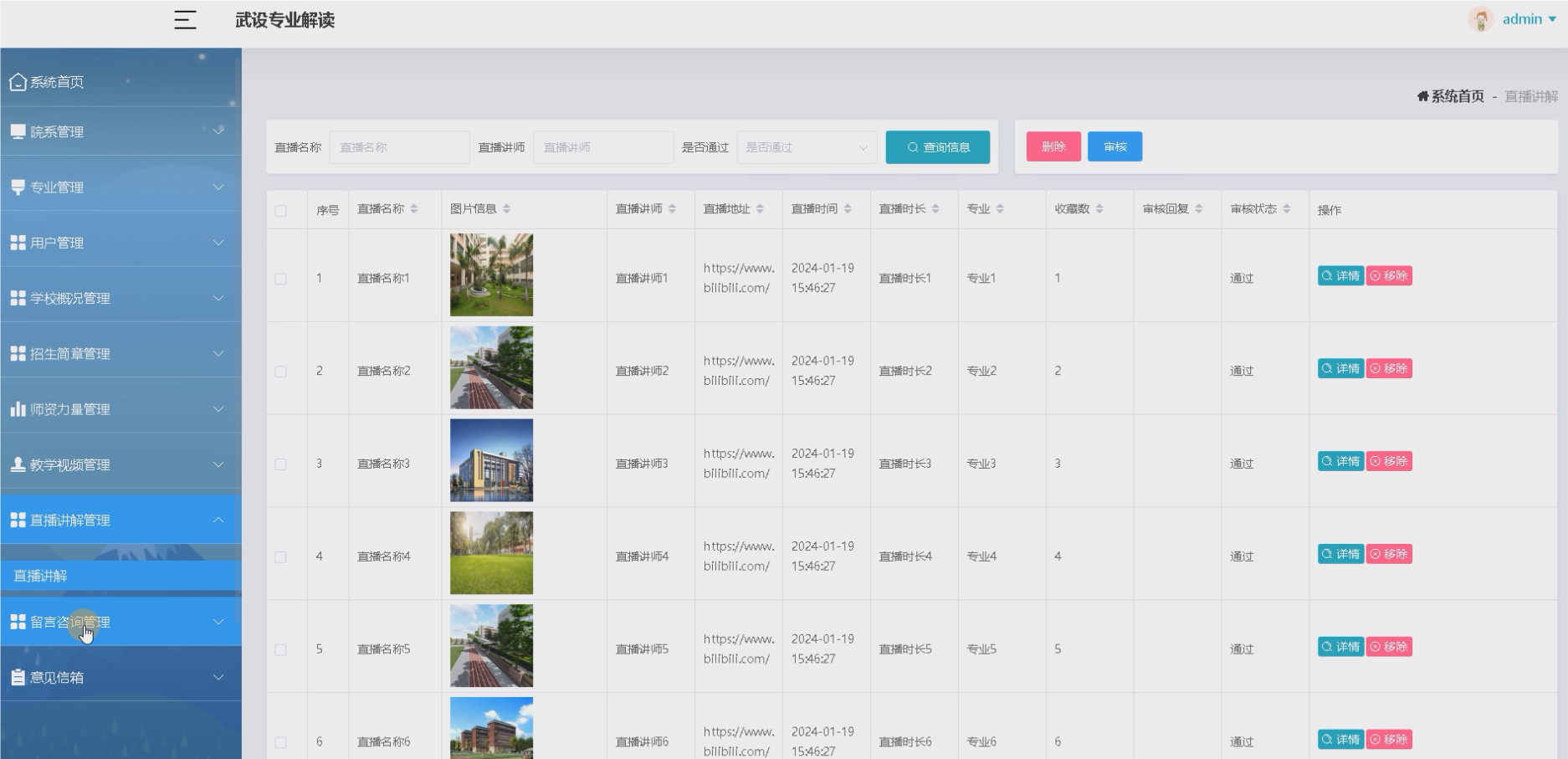
Task: Click the 意见信箱 clipboard icon
Action: pyautogui.click(x=18, y=677)
